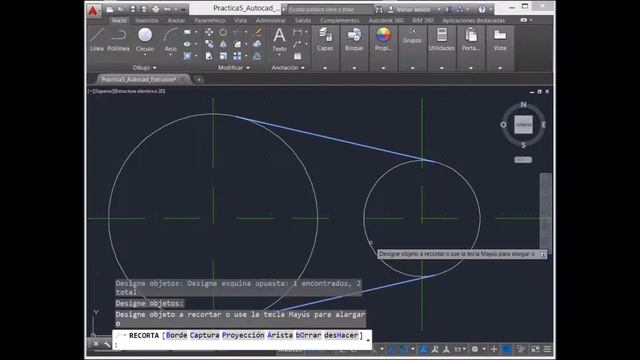
Task: Click the Captura command option
Action: [x=204, y=335]
